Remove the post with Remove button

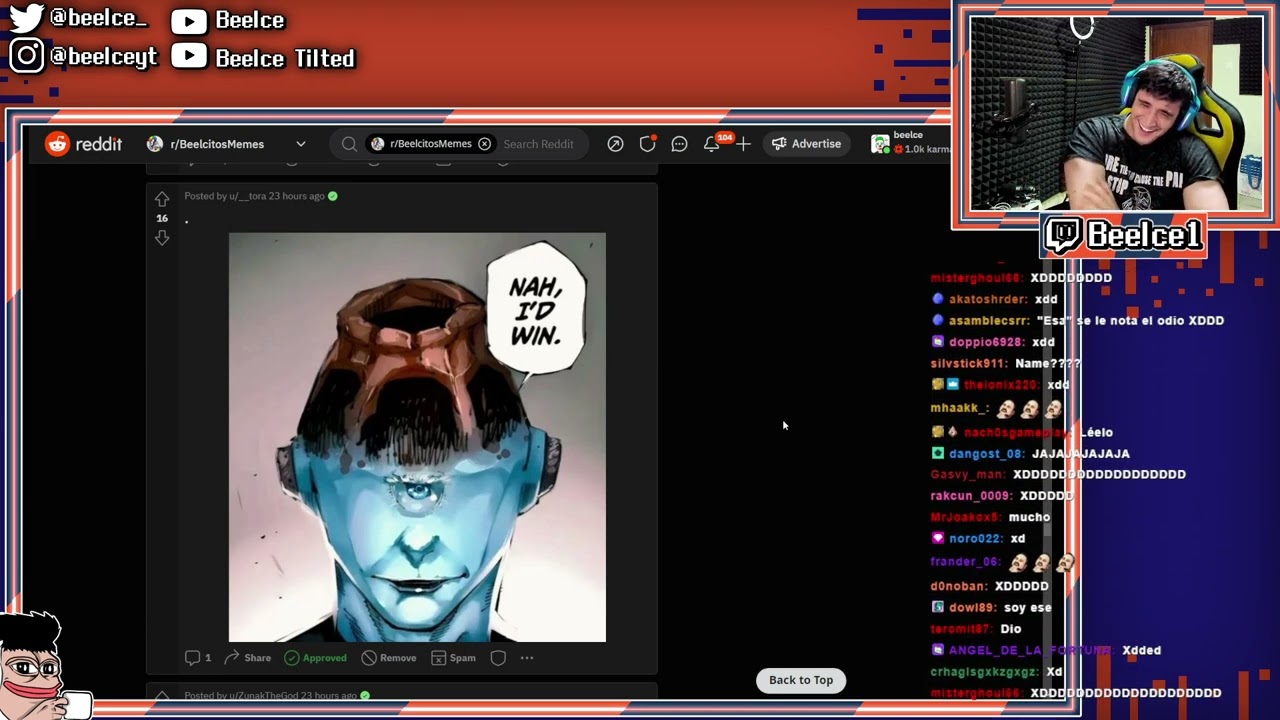click(x=389, y=658)
